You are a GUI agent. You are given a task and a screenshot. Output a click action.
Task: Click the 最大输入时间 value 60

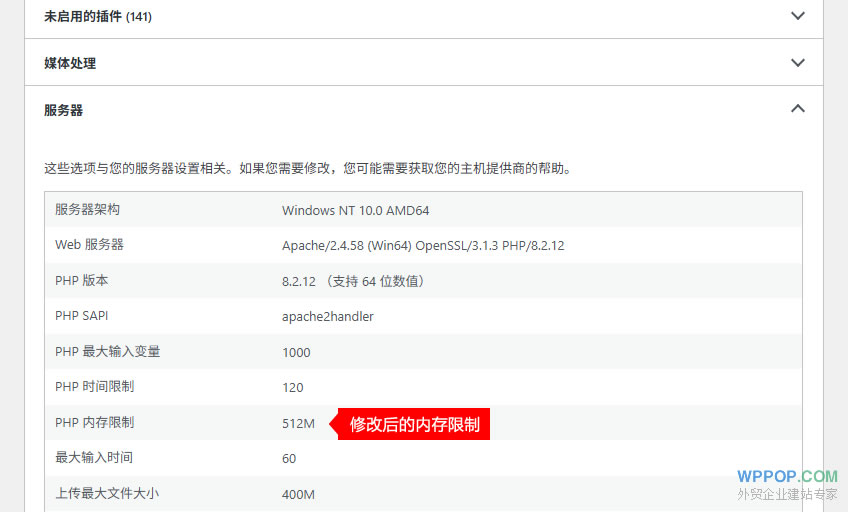(289, 458)
